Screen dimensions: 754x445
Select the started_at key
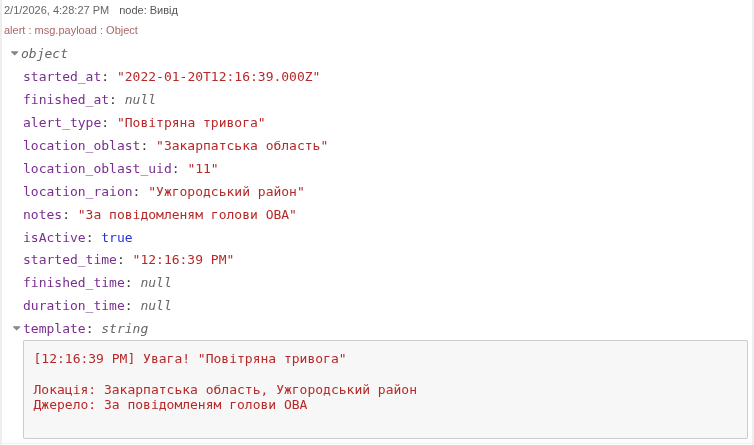[x=62, y=77]
